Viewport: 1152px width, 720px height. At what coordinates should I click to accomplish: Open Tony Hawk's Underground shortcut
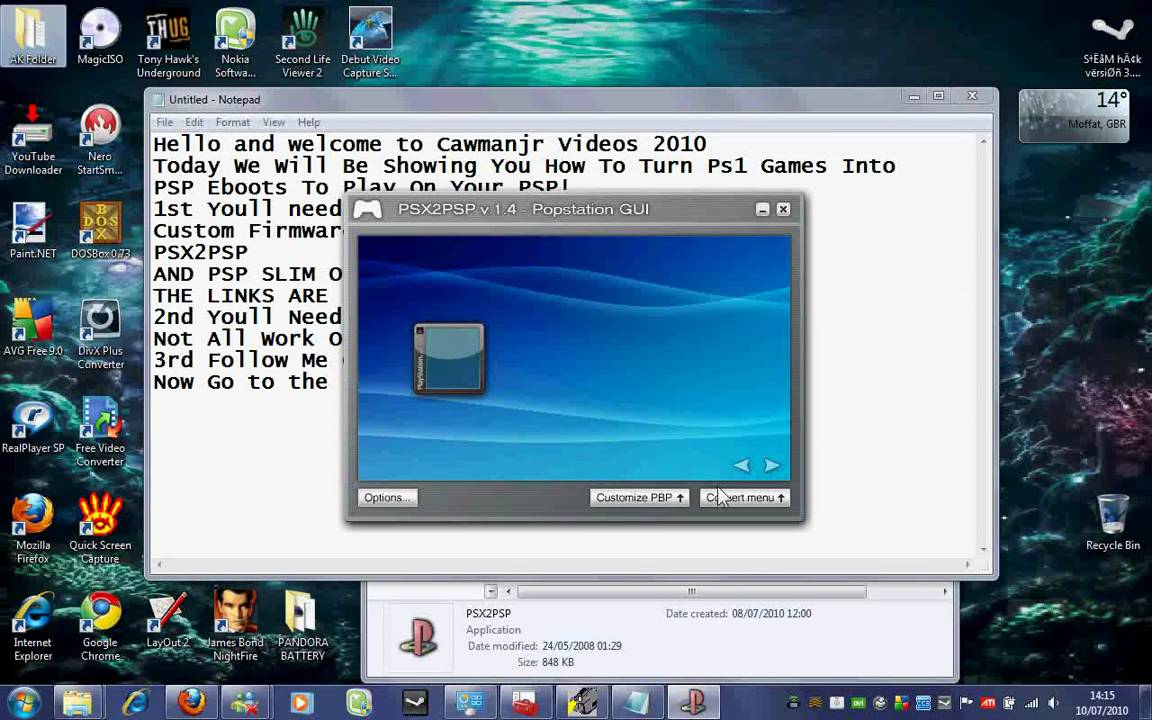coord(168,43)
